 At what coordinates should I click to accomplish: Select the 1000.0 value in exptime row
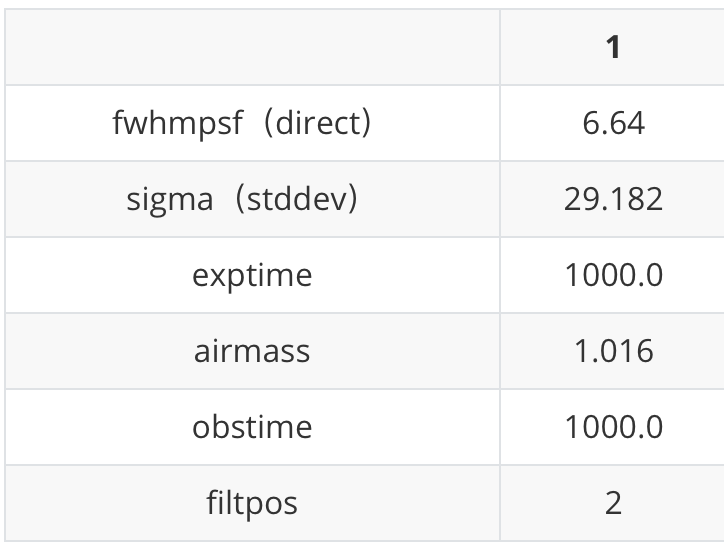coord(613,275)
